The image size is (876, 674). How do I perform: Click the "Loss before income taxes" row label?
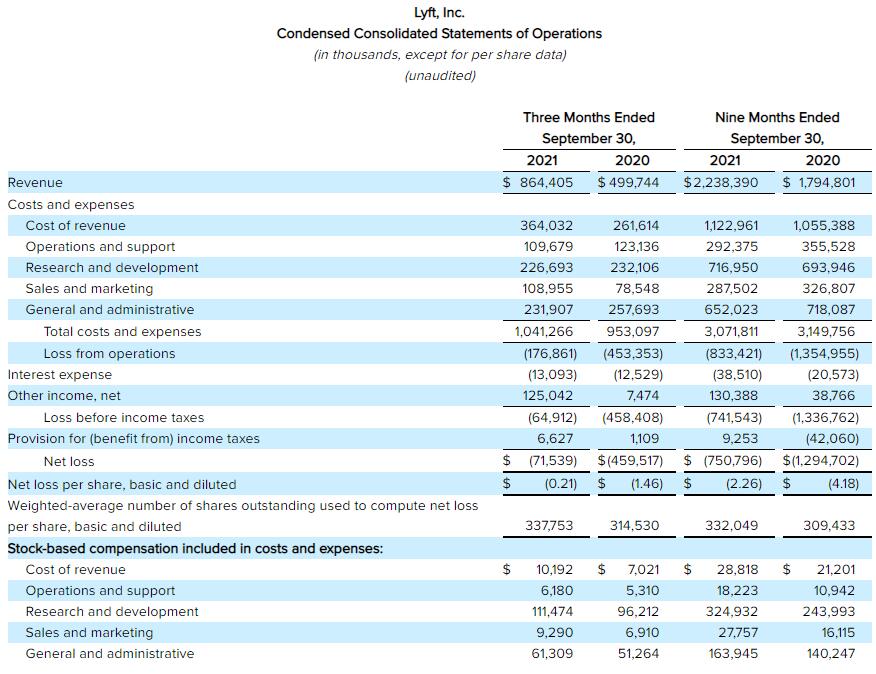click(124, 417)
